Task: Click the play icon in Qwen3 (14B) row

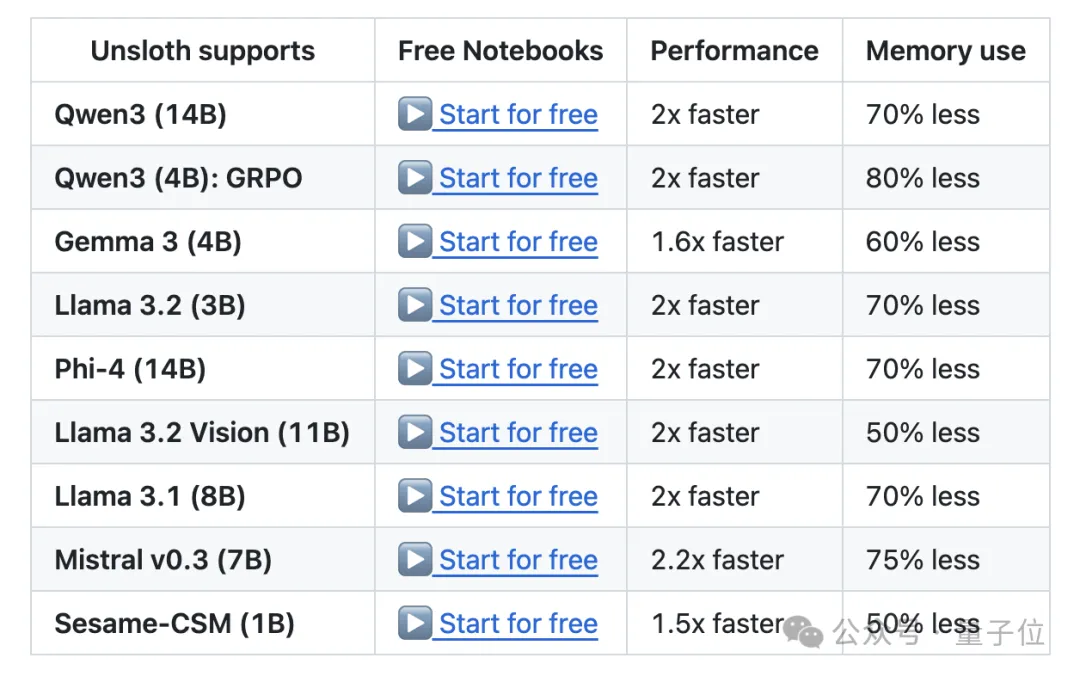Action: click(x=414, y=114)
